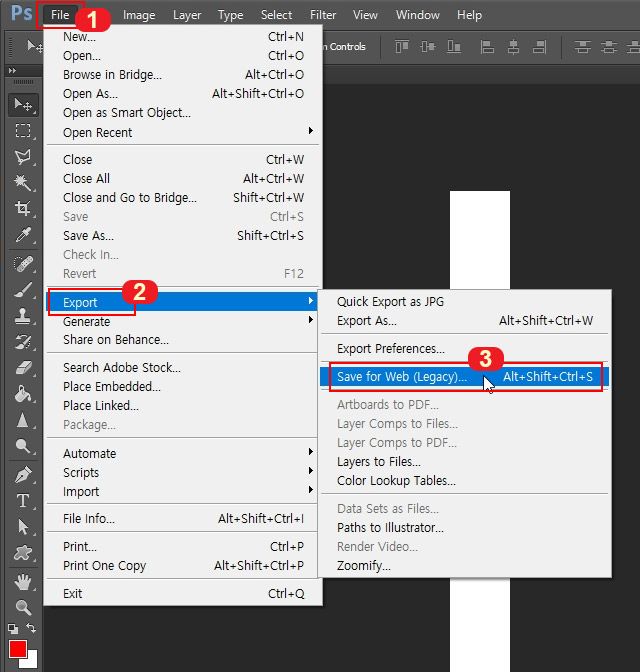This screenshot has height=672, width=640.
Task: Expand the Scripts submenu
Action: click(183, 472)
